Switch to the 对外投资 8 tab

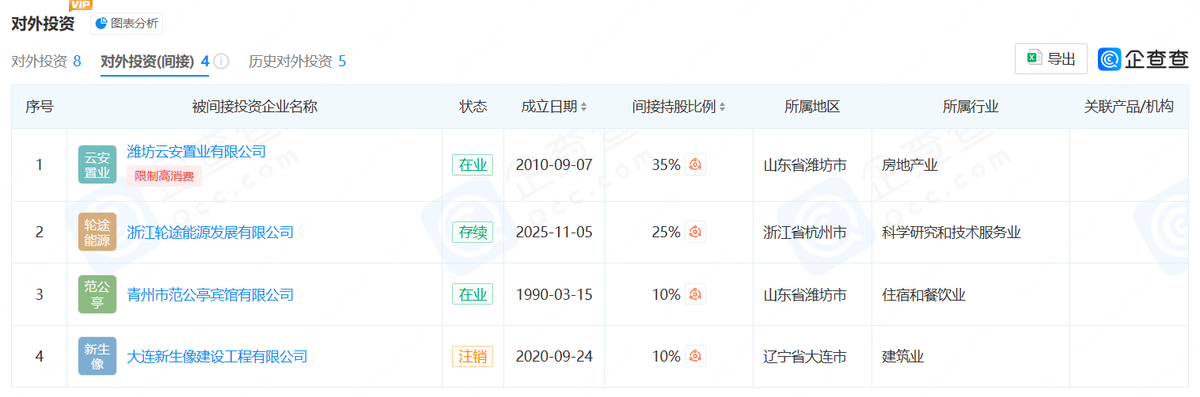pyautogui.click(x=46, y=61)
